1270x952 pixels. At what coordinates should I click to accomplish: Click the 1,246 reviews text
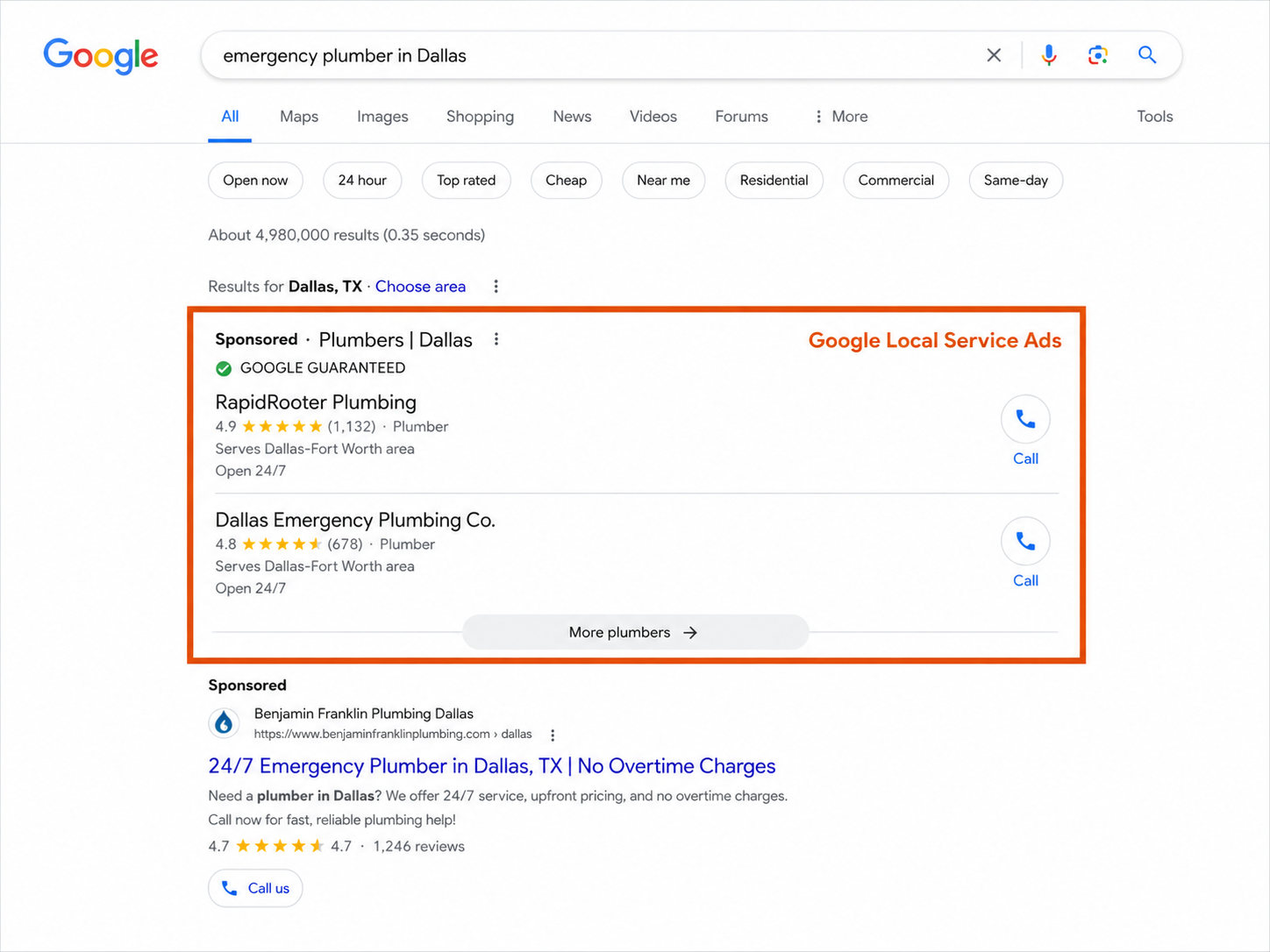point(419,846)
